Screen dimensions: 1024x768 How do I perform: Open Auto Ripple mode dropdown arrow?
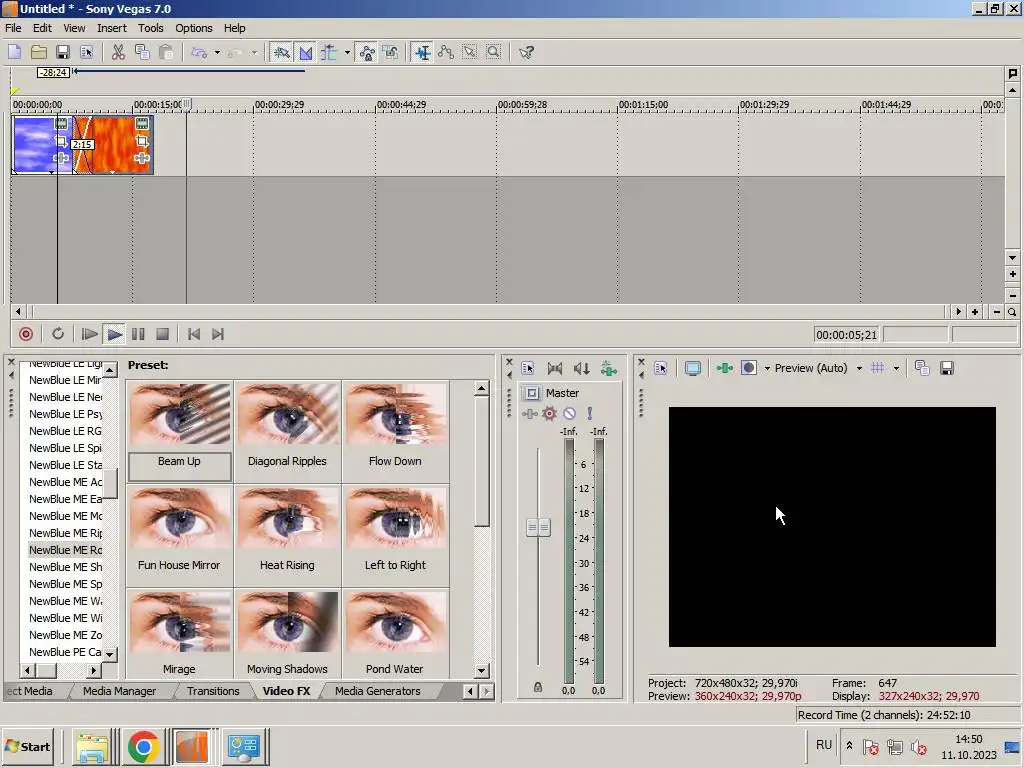[x=347, y=52]
